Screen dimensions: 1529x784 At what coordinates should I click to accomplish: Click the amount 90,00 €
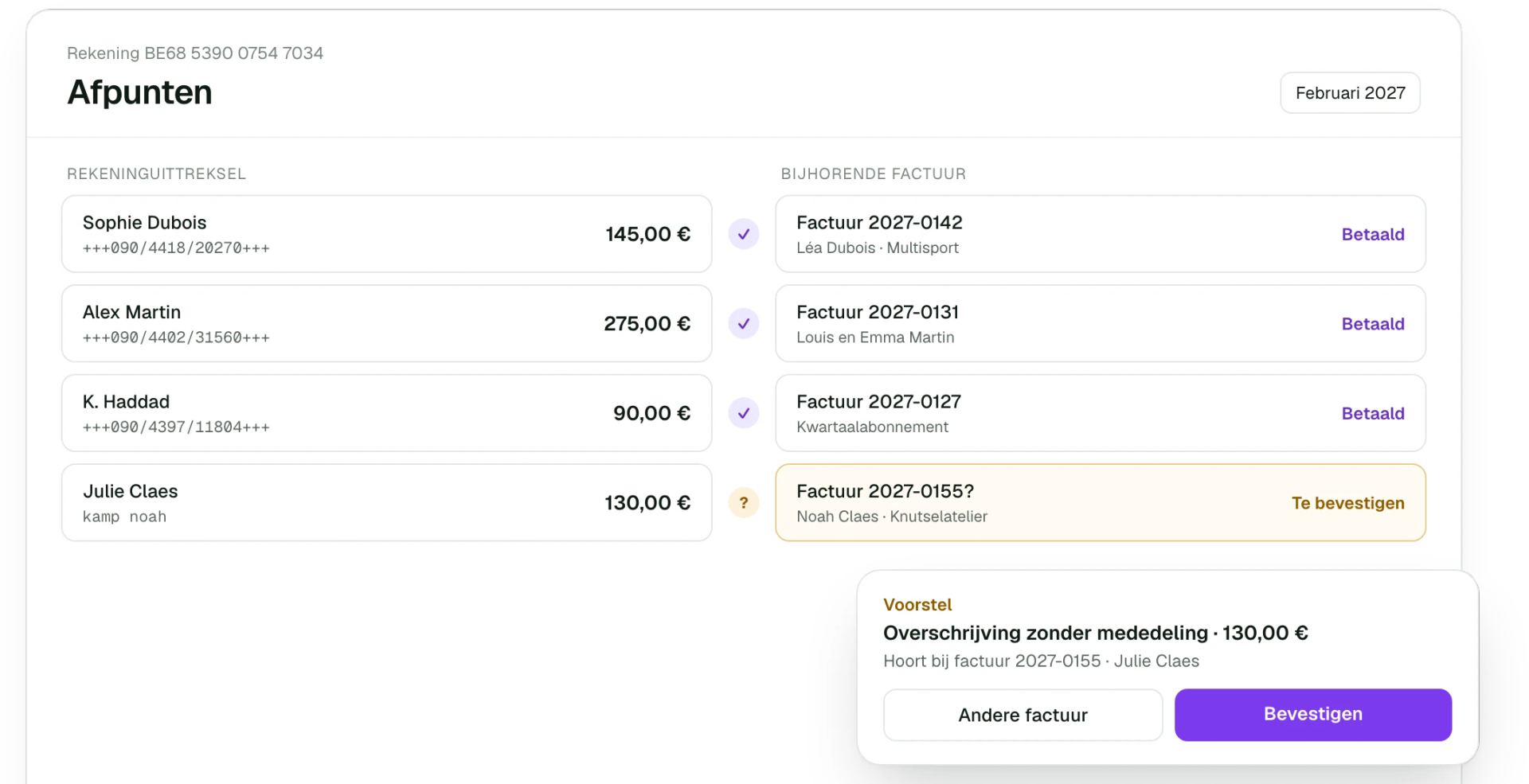point(651,413)
